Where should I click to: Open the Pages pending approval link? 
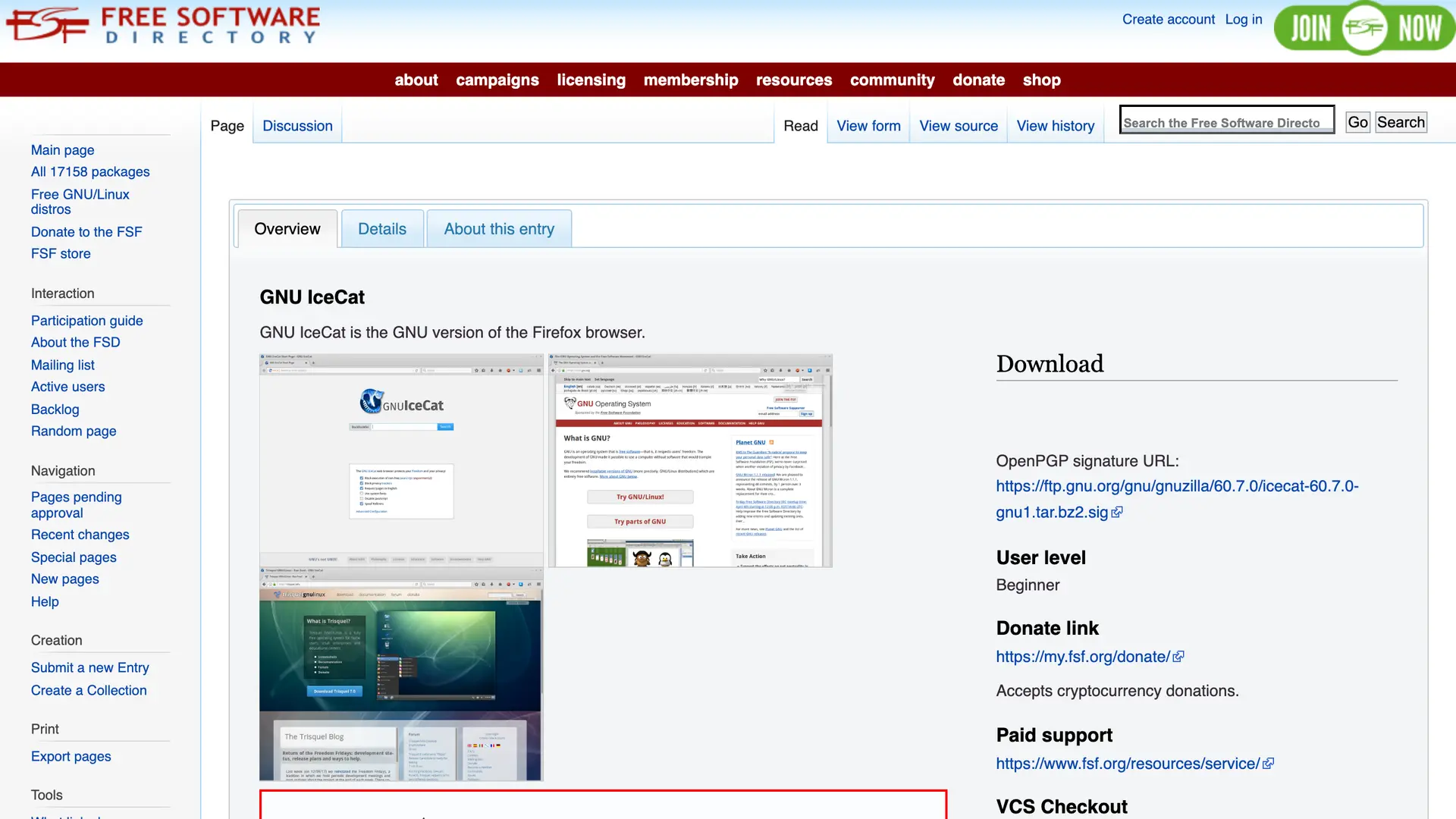pos(77,505)
